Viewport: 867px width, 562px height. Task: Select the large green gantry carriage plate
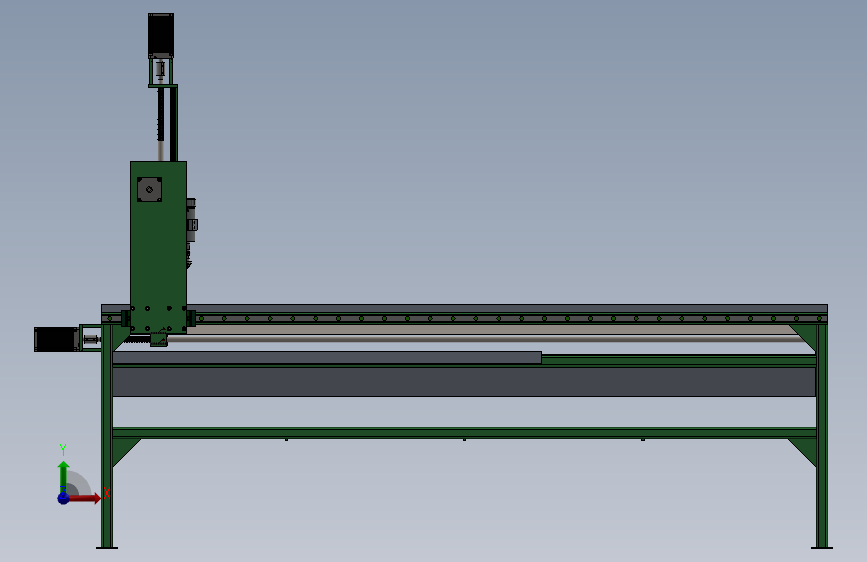click(158, 247)
